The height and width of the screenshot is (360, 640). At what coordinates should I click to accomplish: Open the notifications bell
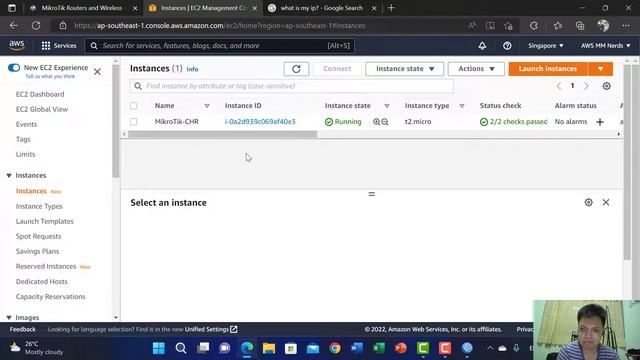point(482,46)
